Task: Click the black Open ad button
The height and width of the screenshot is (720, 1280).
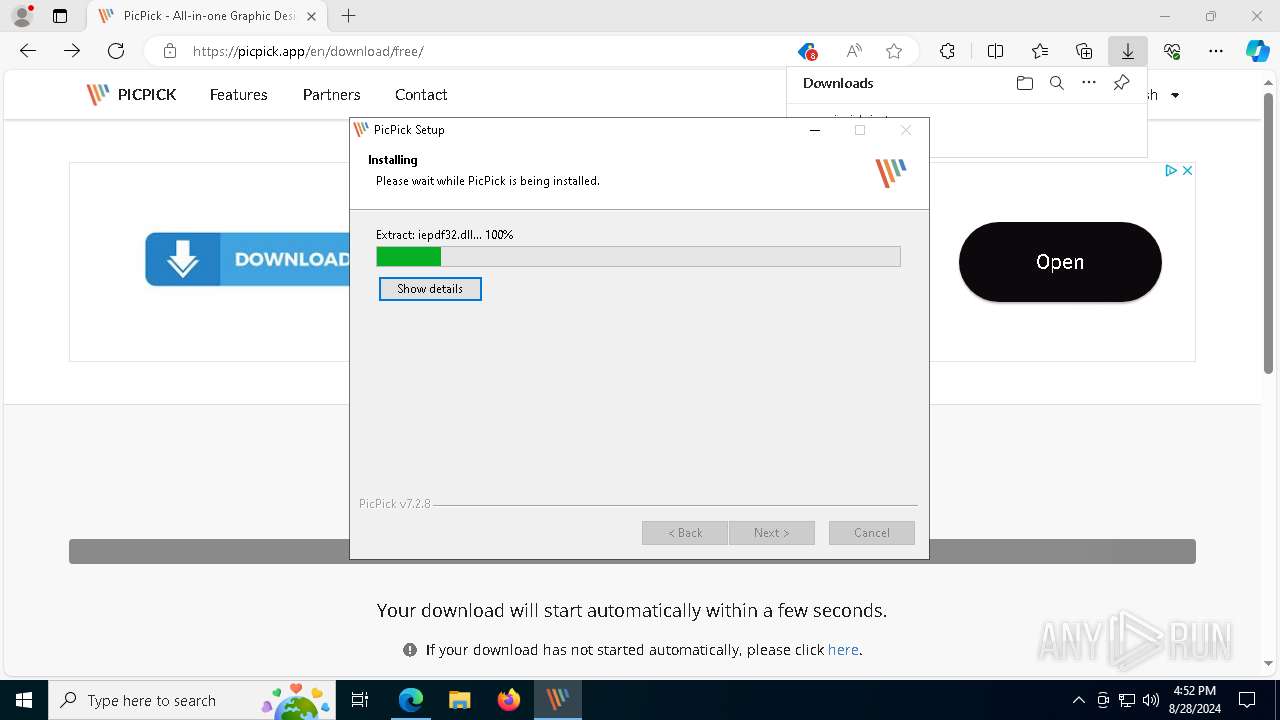Action: [1060, 262]
